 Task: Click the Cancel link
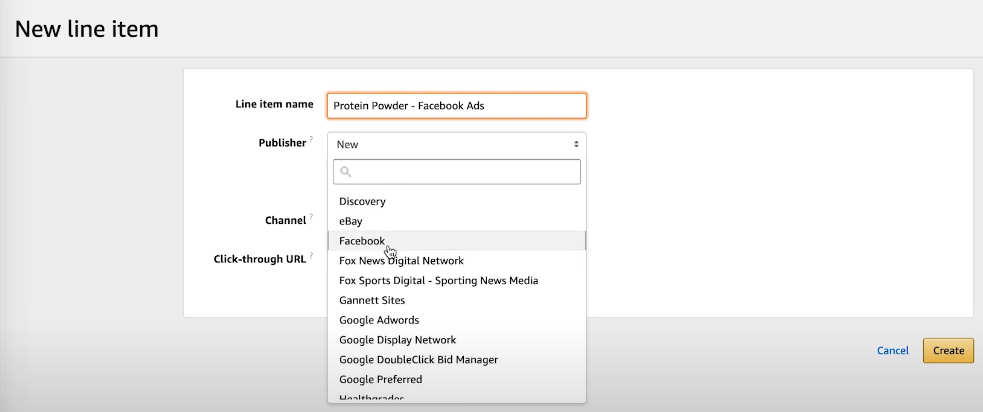click(x=892, y=350)
